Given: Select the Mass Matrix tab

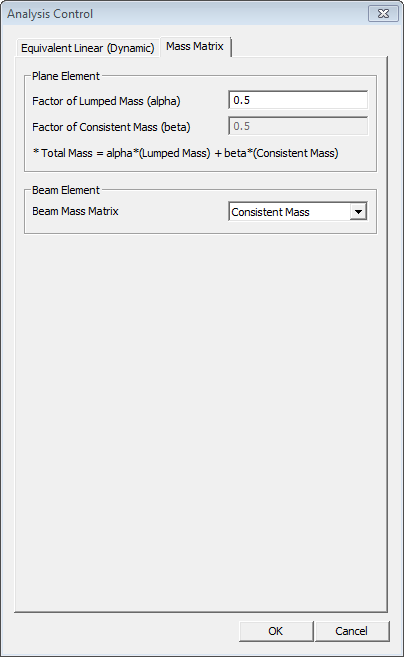Looking at the screenshot, I should pos(195,46).
